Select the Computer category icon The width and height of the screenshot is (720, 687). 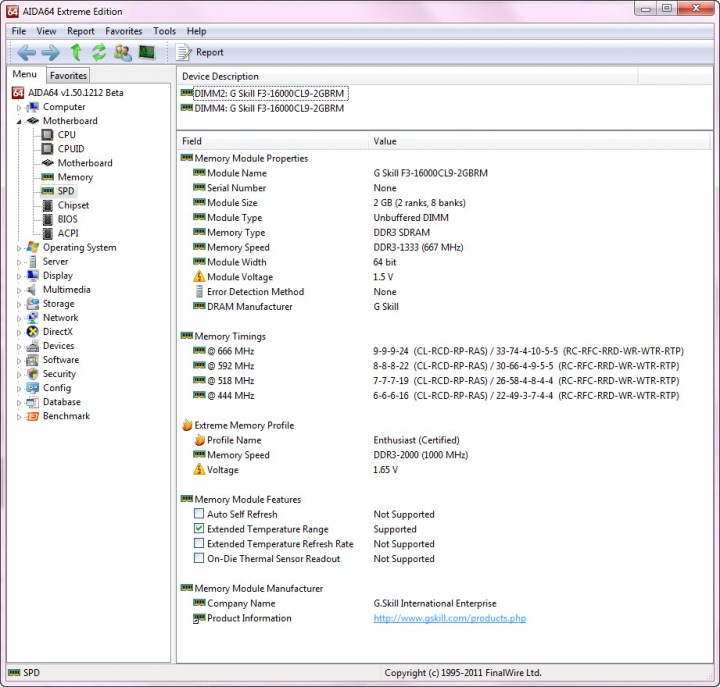(33, 107)
